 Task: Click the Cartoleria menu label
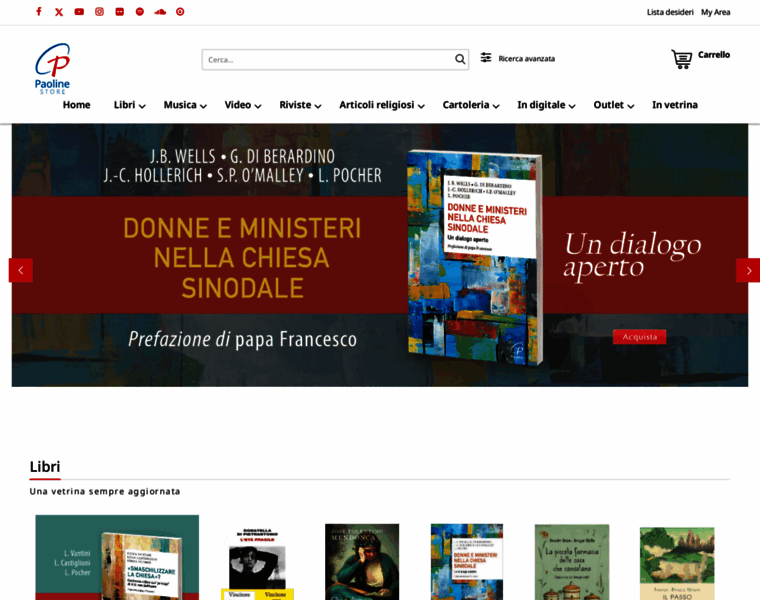click(466, 105)
